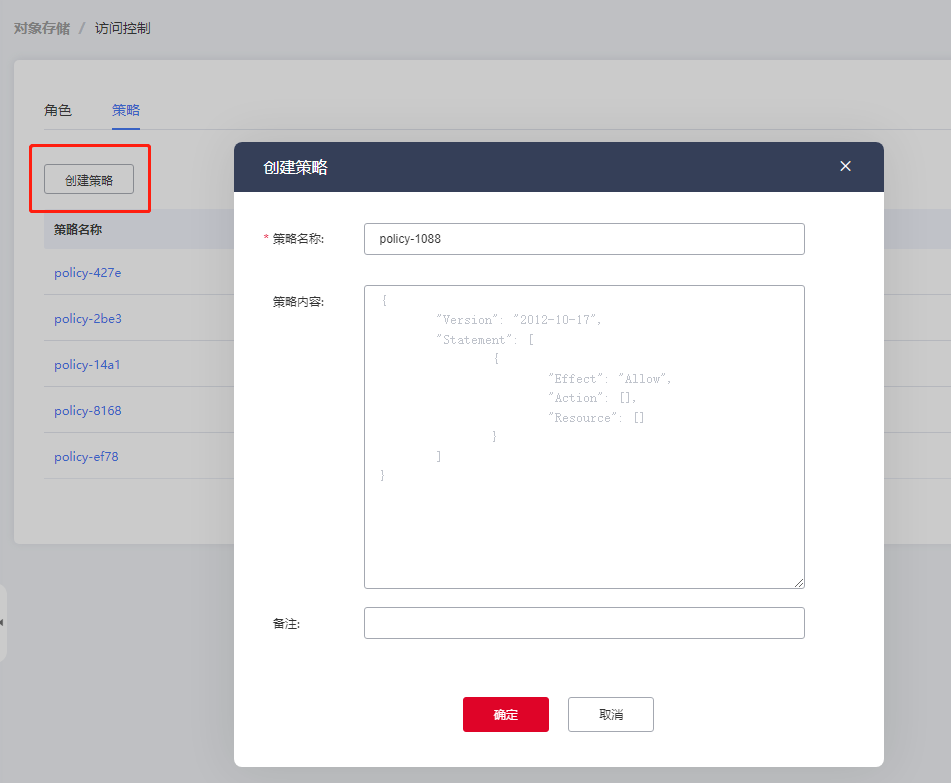Focus the 策略名称 input containing policy-1088
The width and height of the screenshot is (951, 783).
pos(584,239)
